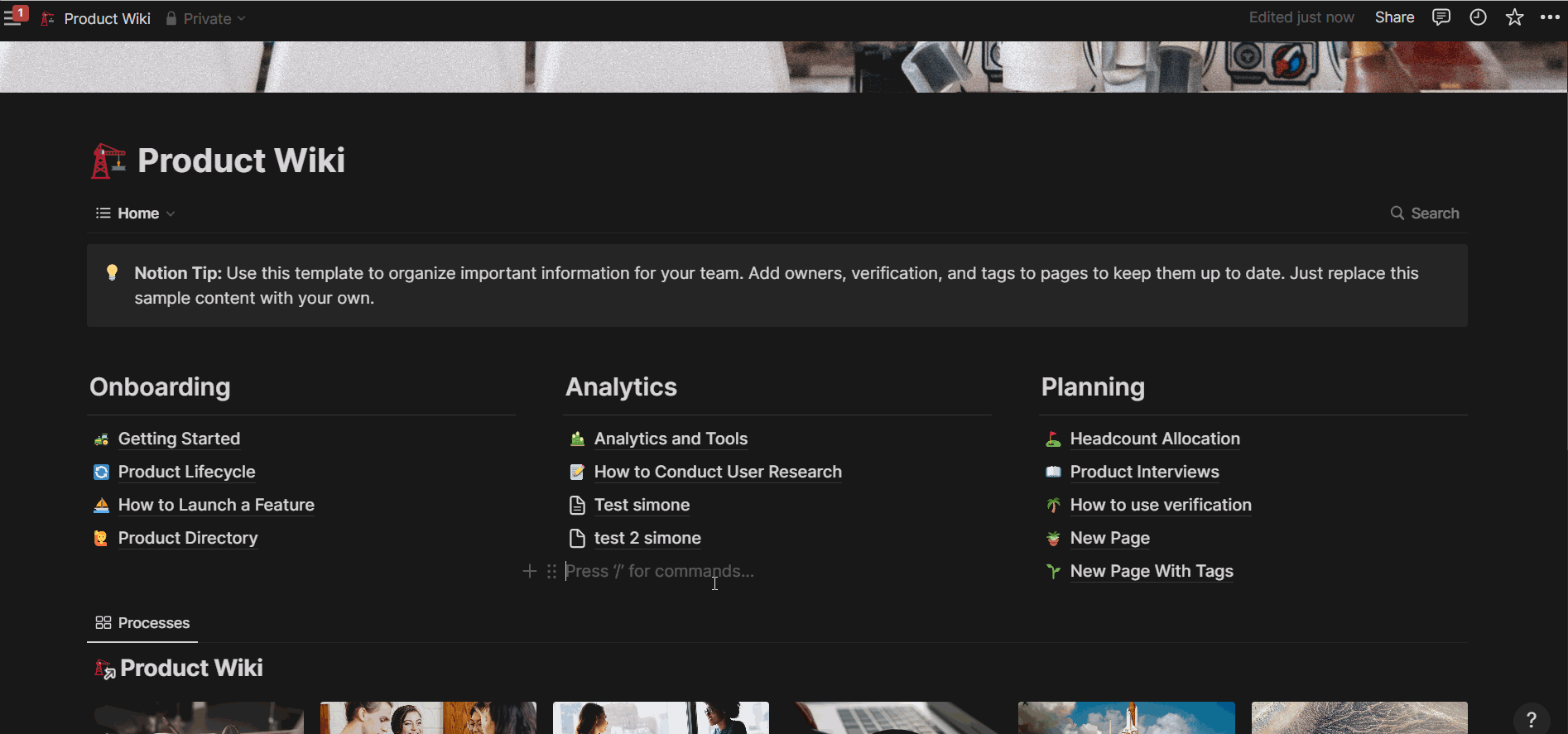Open New Page With Tags link
1568x734 pixels.
tap(1152, 572)
